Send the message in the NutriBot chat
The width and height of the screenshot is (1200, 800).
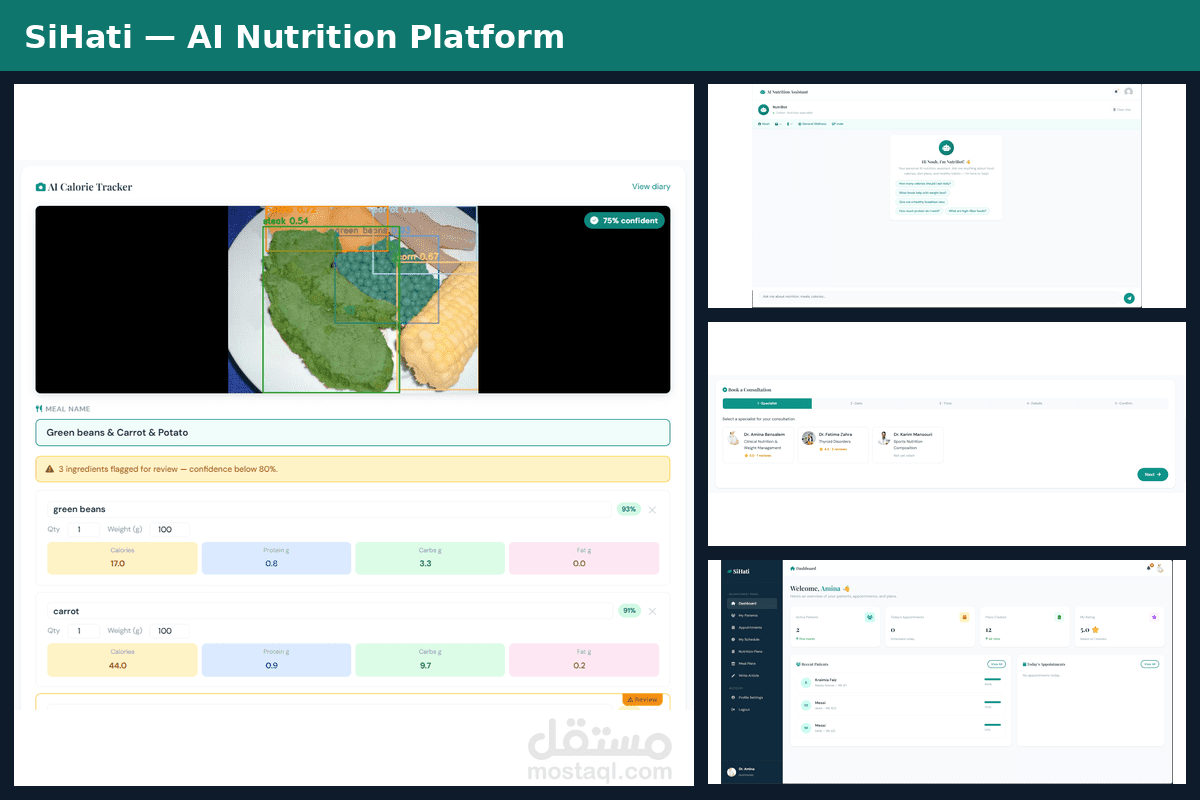[1129, 297]
